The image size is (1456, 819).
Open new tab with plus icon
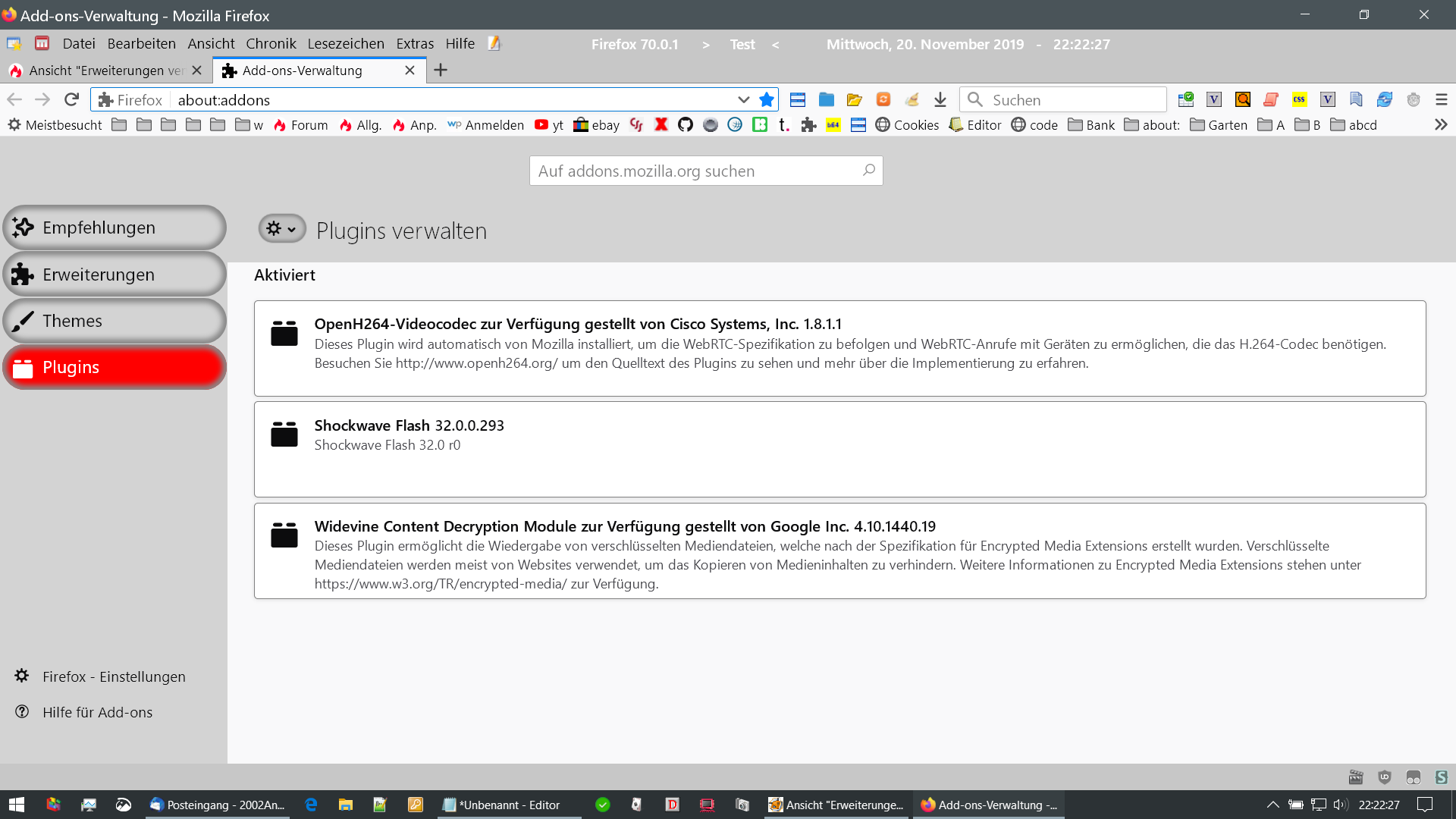tap(441, 70)
